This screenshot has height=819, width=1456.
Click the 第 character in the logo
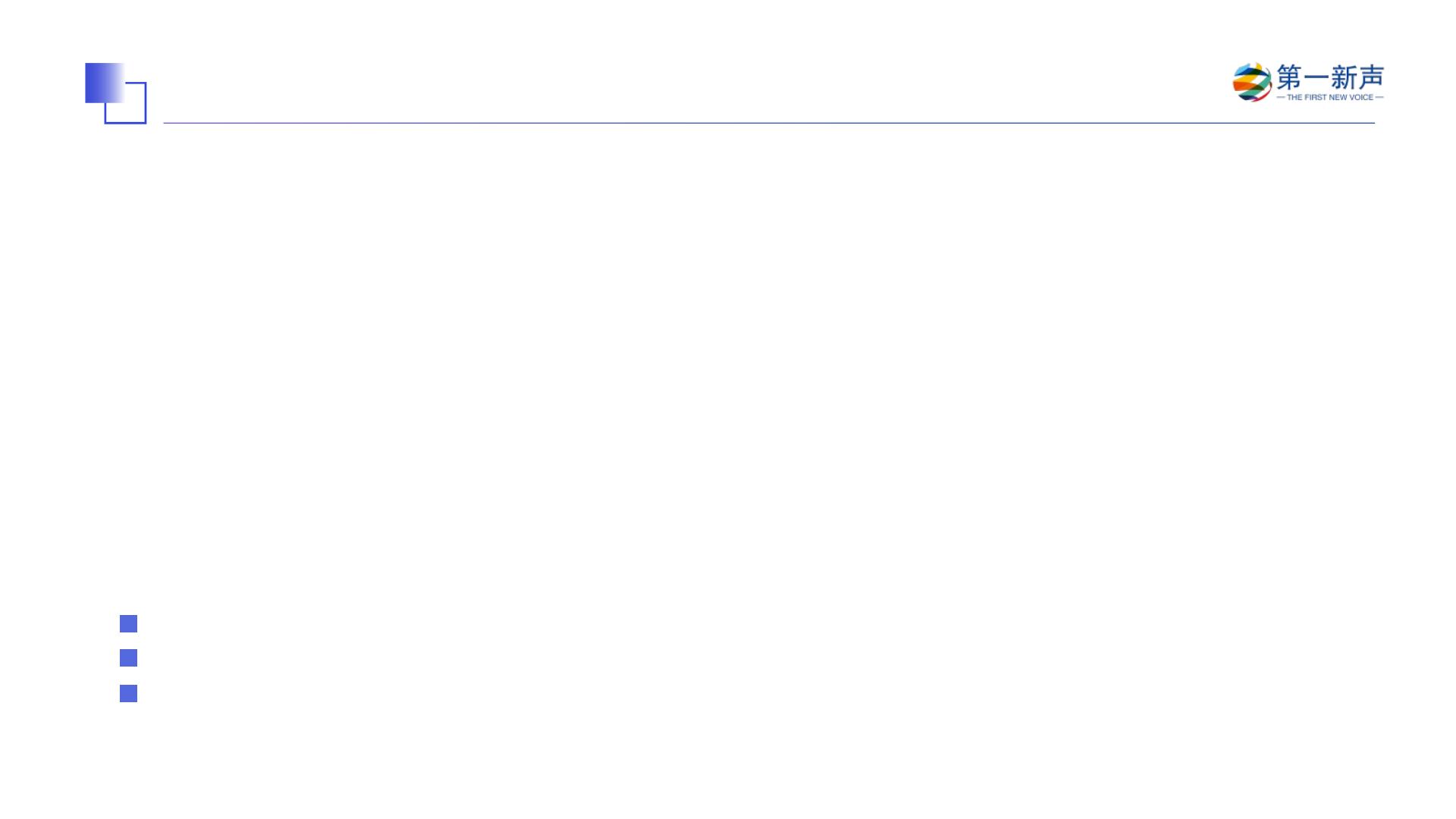click(x=1289, y=77)
